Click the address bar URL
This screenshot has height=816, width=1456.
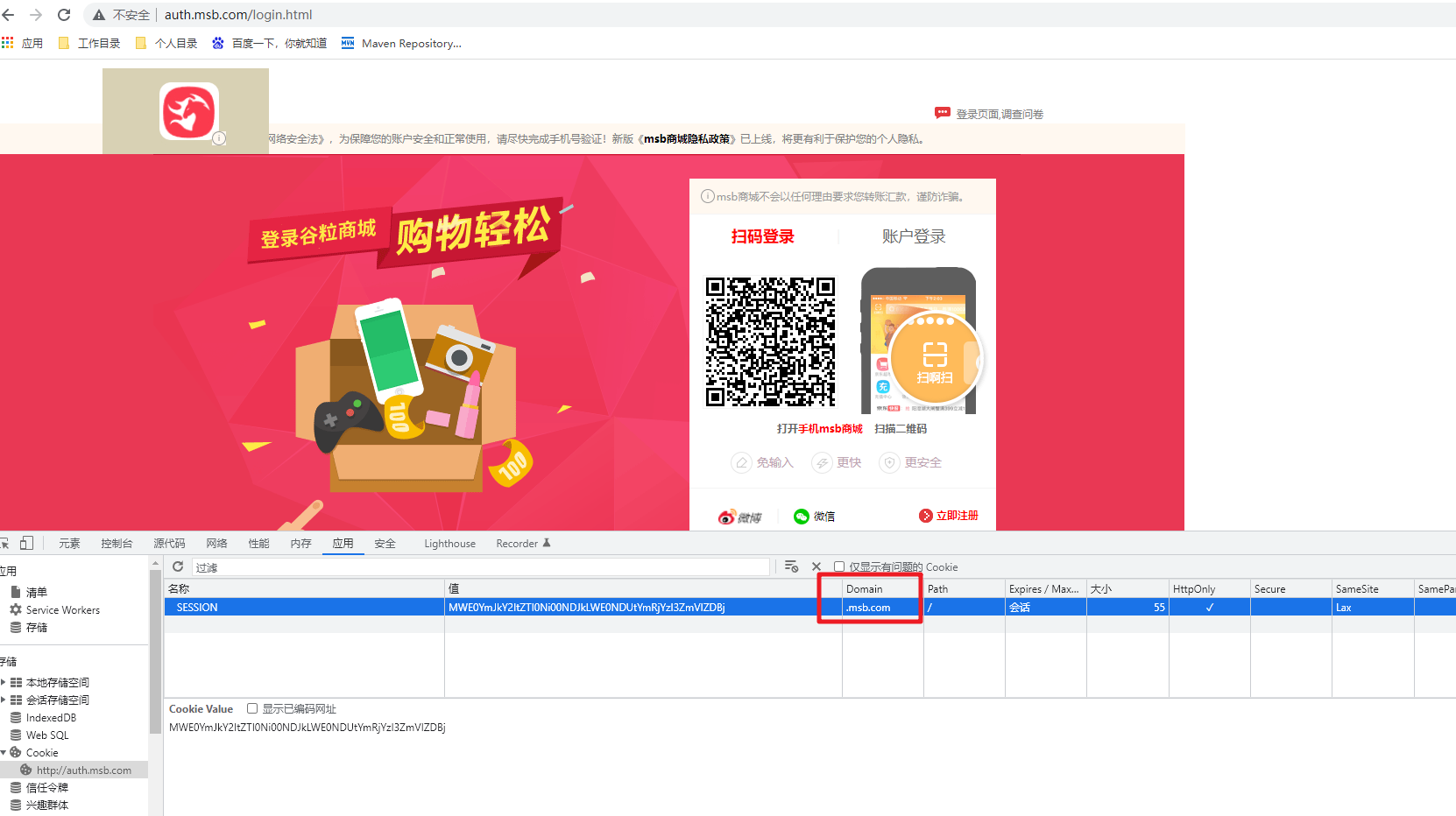(x=238, y=15)
